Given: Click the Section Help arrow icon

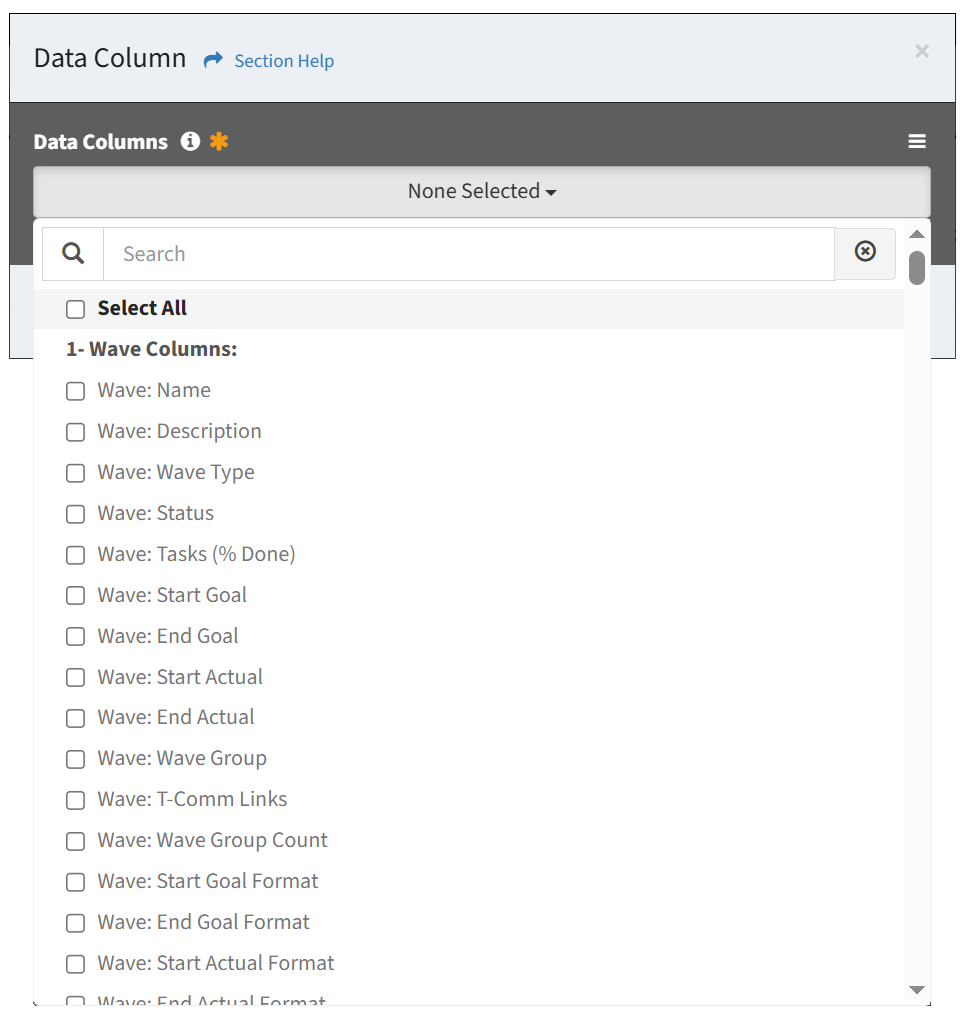Looking at the screenshot, I should 213,60.
